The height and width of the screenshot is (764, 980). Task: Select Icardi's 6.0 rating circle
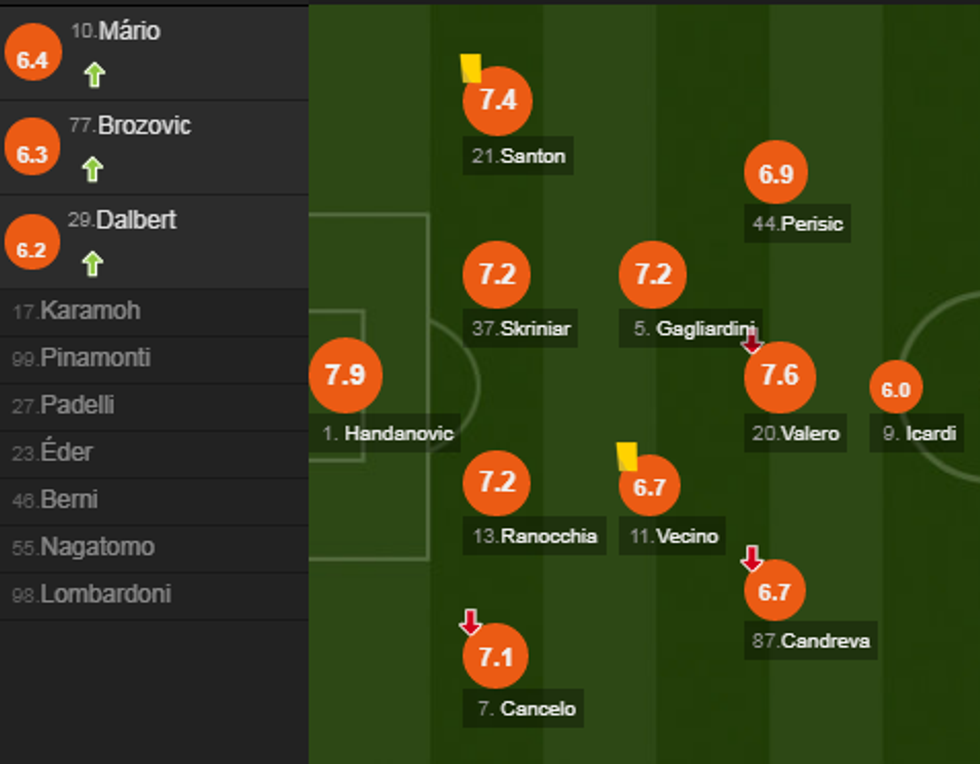pyautogui.click(x=896, y=389)
